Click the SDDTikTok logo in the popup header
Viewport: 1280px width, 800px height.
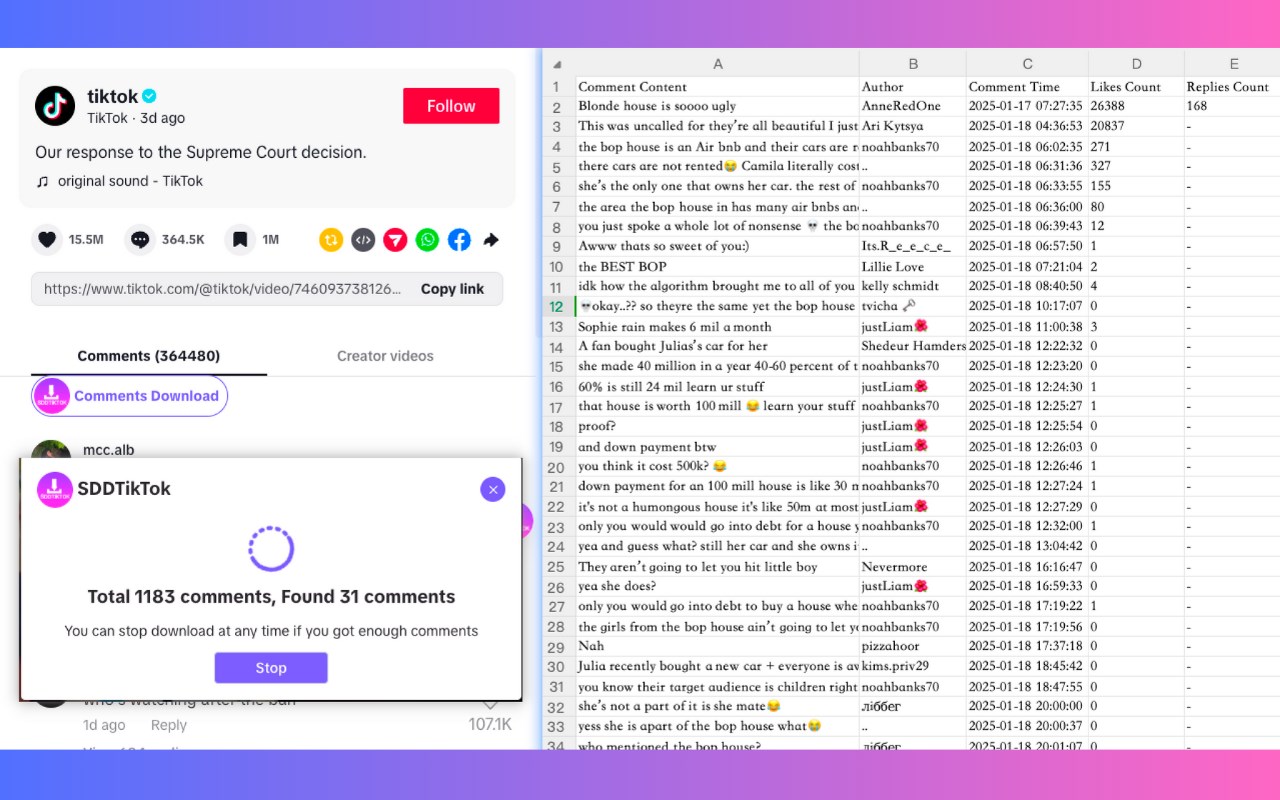(x=55, y=489)
